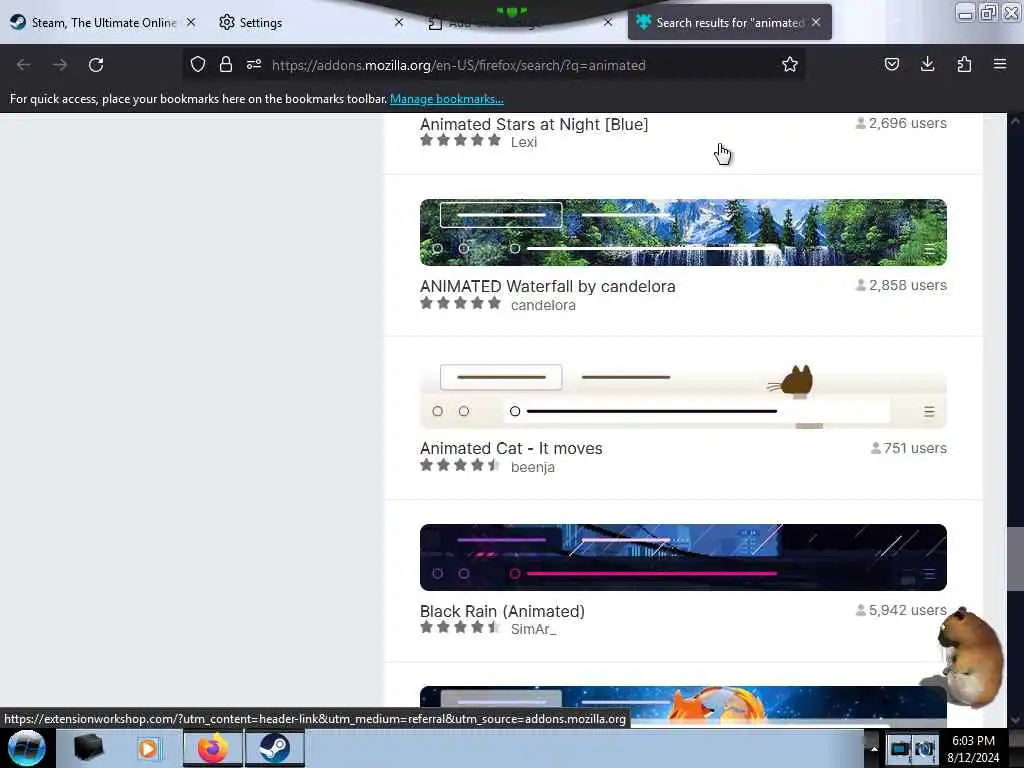Open tracking protection shield icon

198,65
